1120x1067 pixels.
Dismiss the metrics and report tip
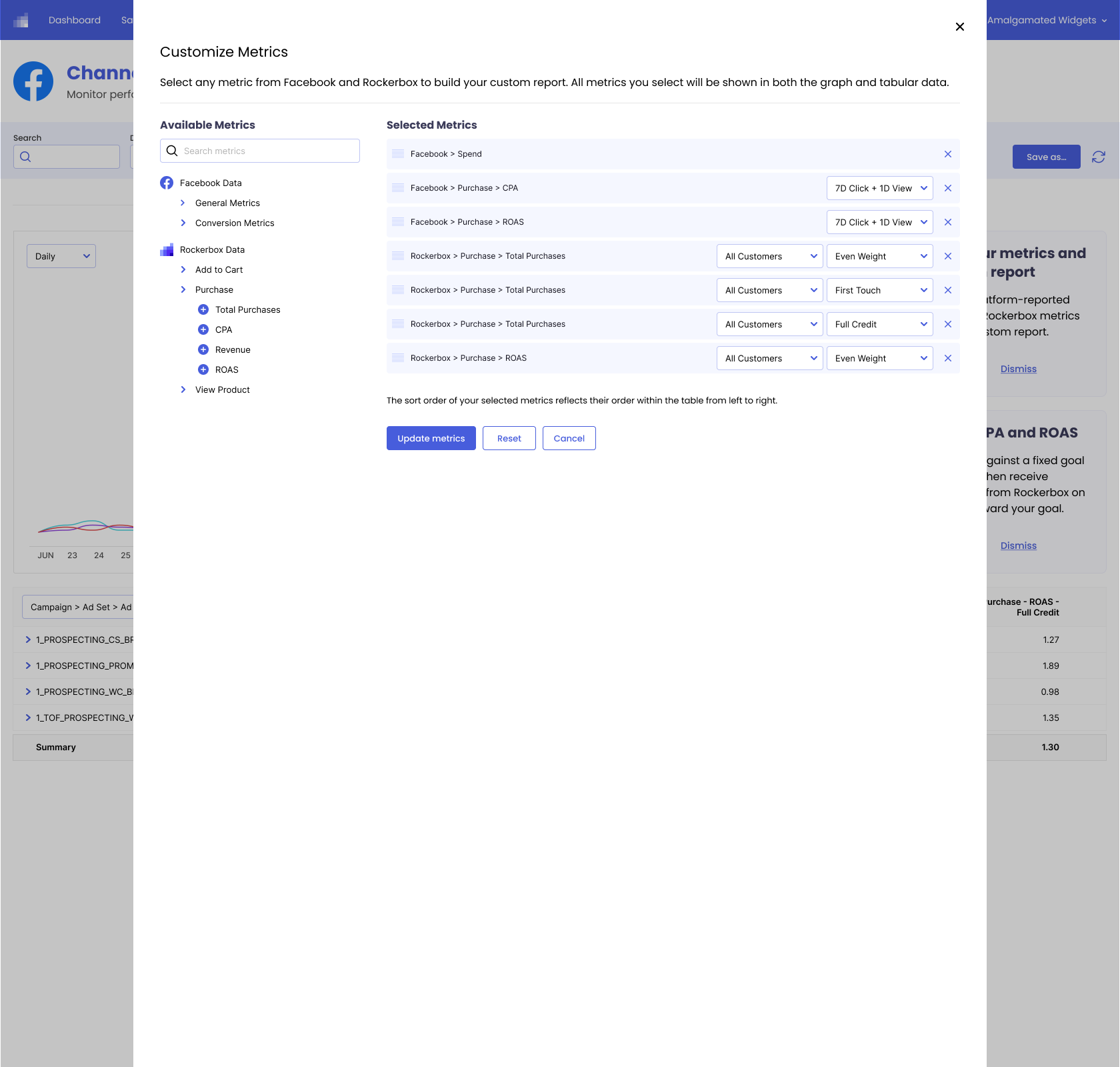(x=1019, y=369)
